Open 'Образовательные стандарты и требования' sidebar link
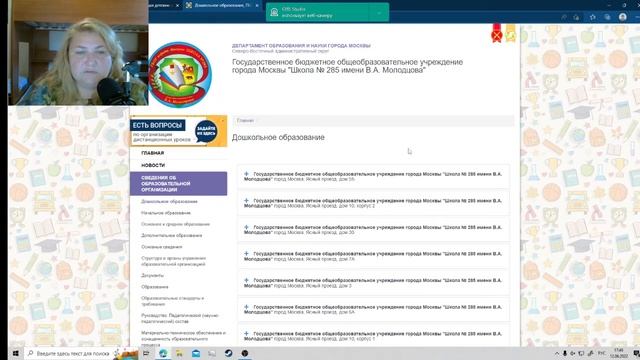The image size is (640, 360). (172, 301)
